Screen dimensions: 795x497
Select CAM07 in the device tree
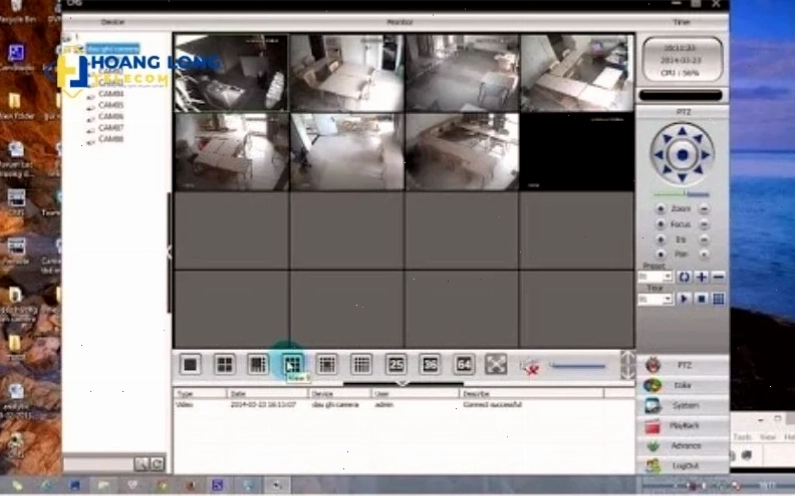111,127
